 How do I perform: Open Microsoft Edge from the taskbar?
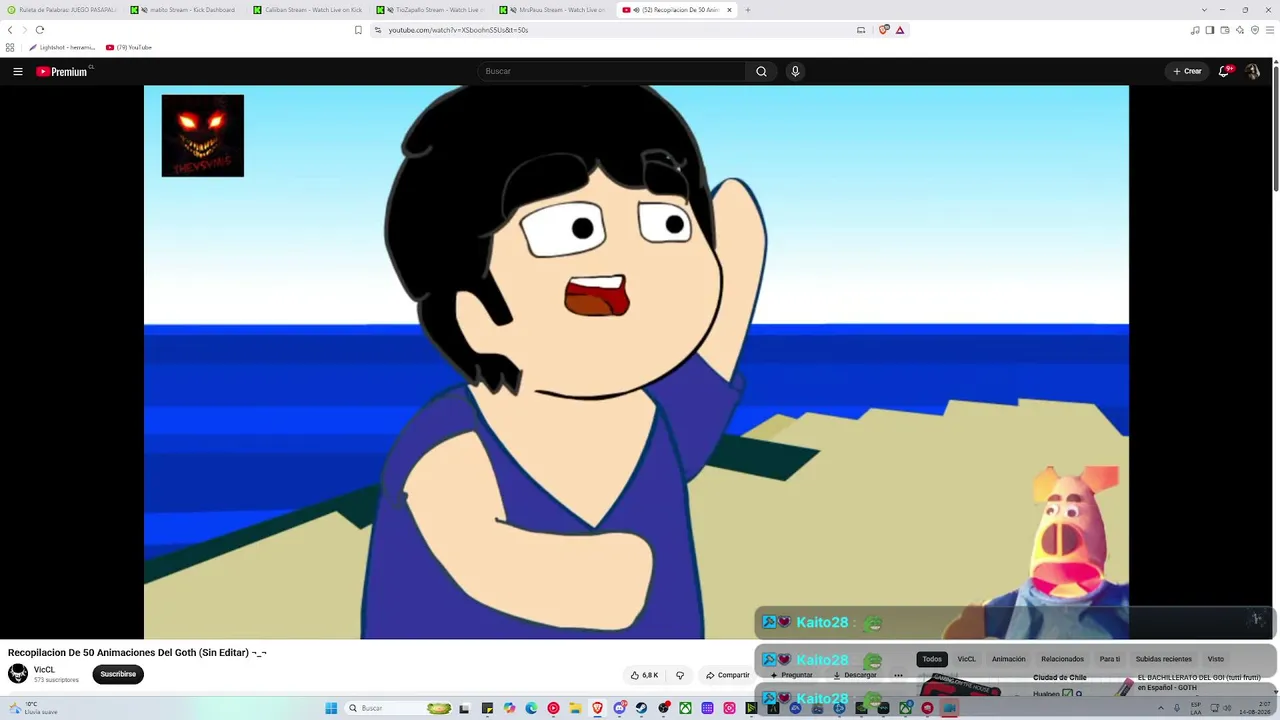point(531,708)
